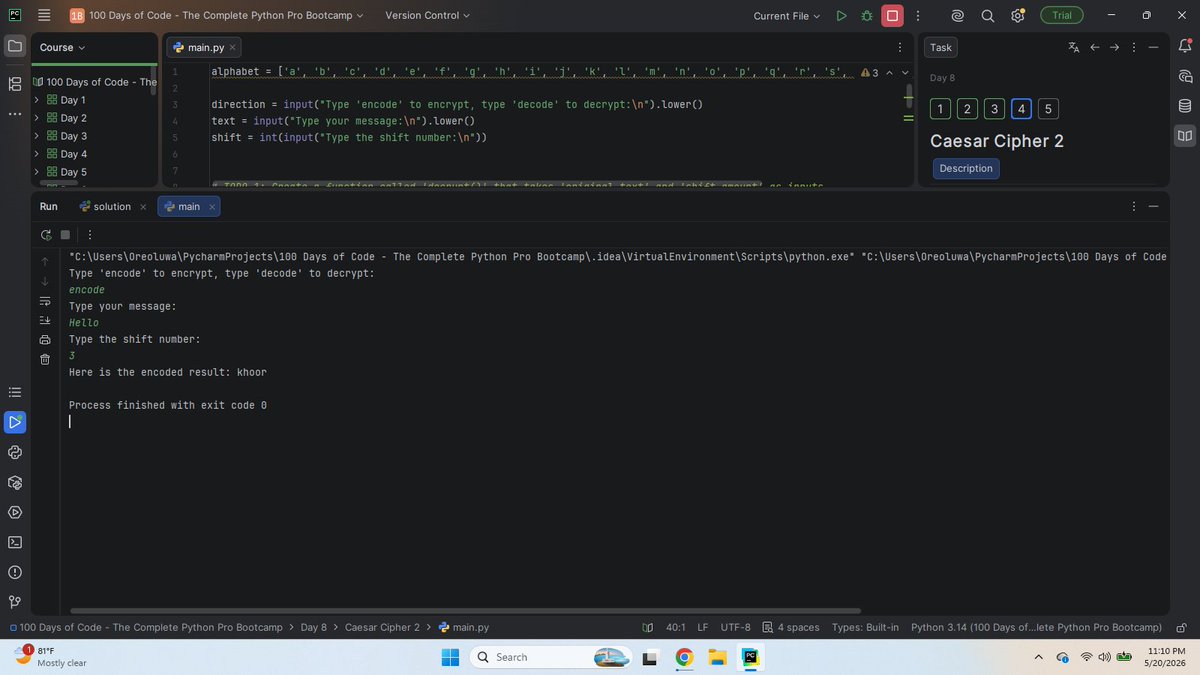
Task: Open the Python Console tool window
Action: tap(15, 452)
